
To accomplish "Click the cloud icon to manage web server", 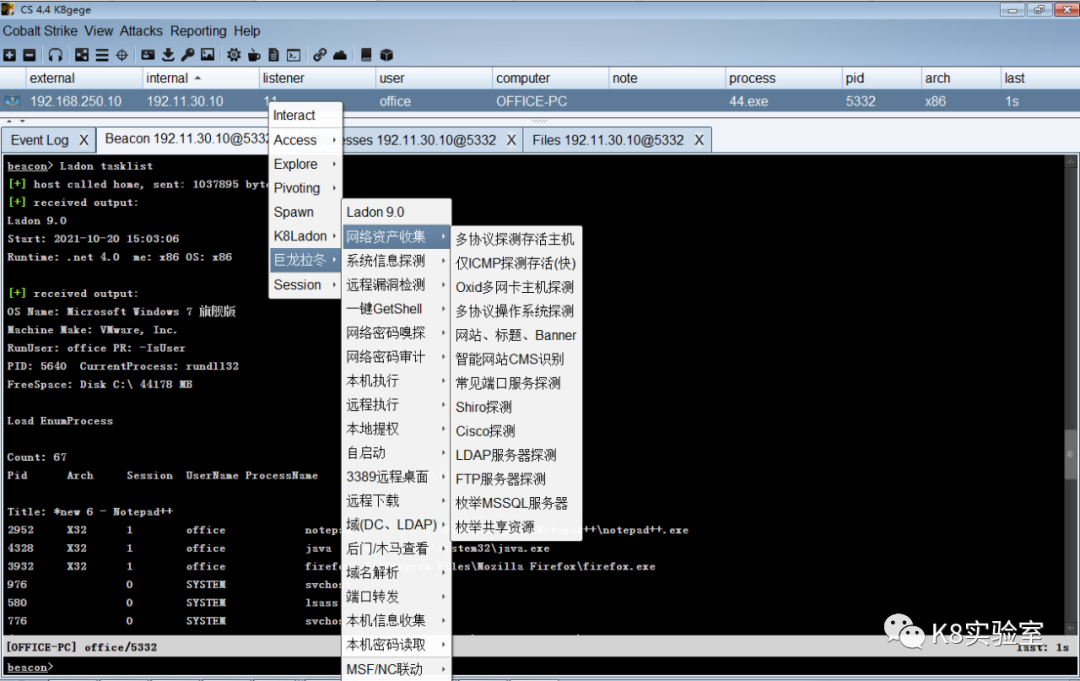I will (340, 55).
